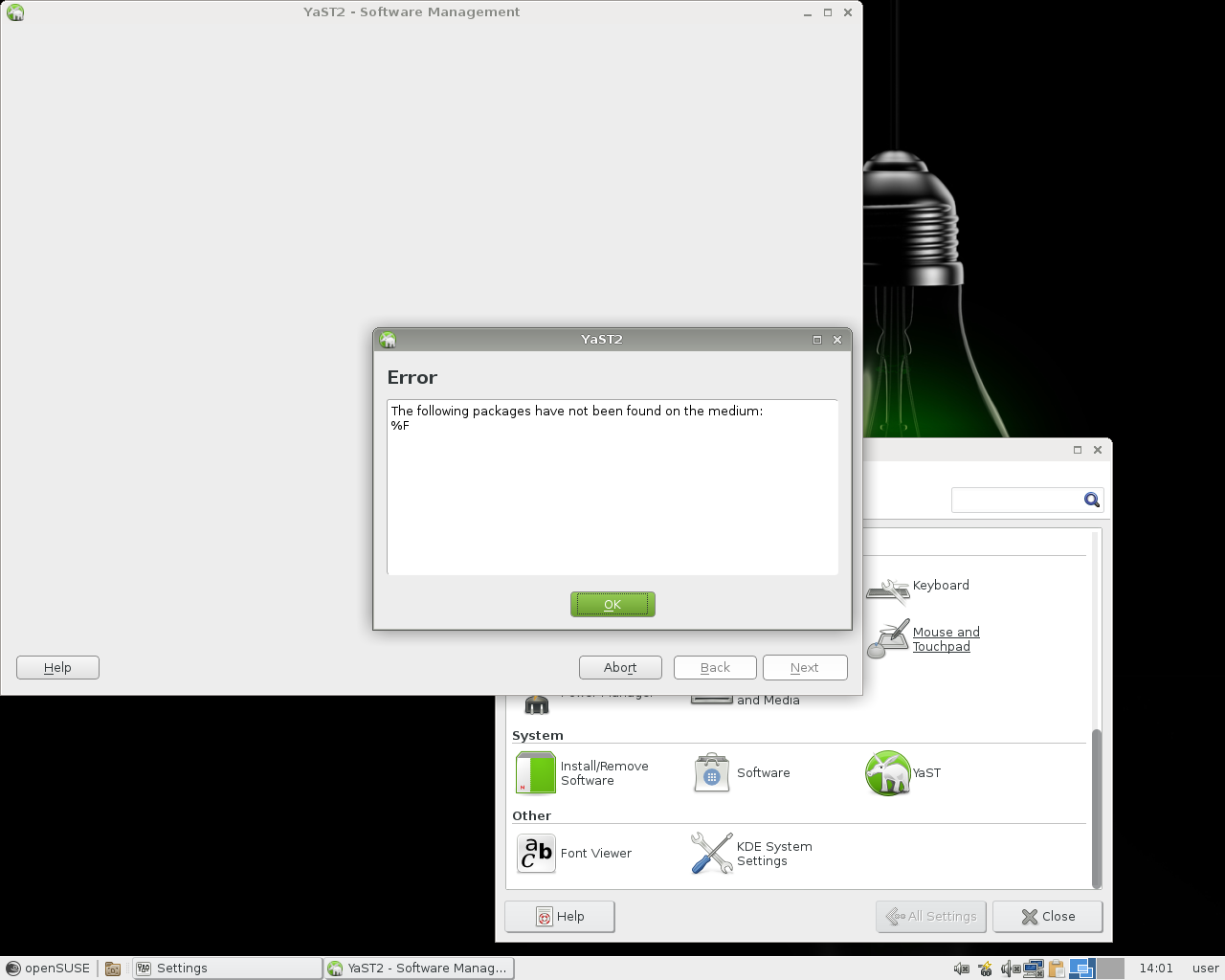Image resolution: width=1225 pixels, height=980 pixels.
Task: Maximize the Settings window
Action: click(x=1078, y=450)
